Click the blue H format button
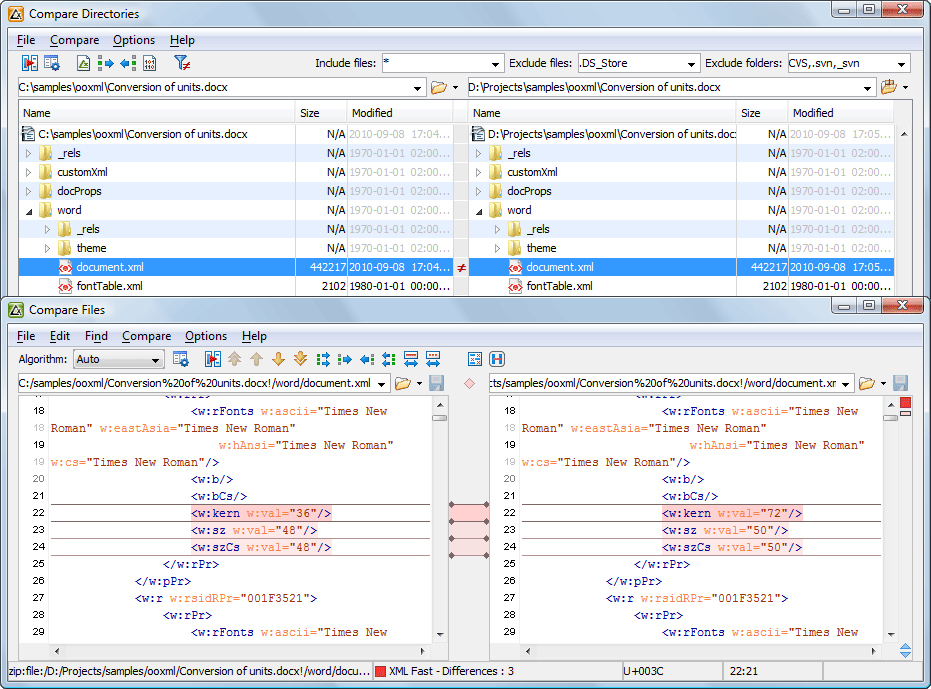 (x=497, y=359)
